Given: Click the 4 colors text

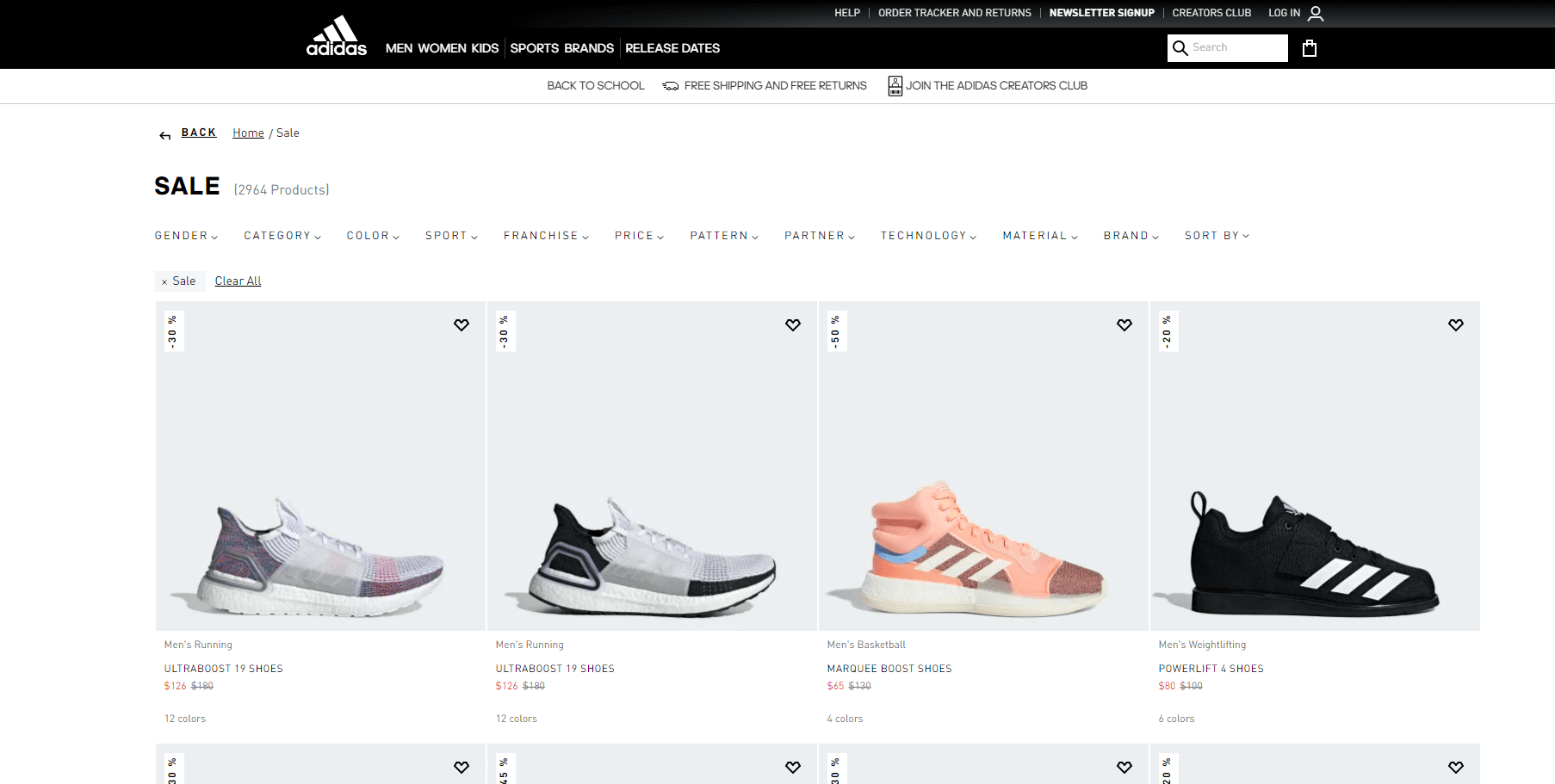Looking at the screenshot, I should point(845,719).
